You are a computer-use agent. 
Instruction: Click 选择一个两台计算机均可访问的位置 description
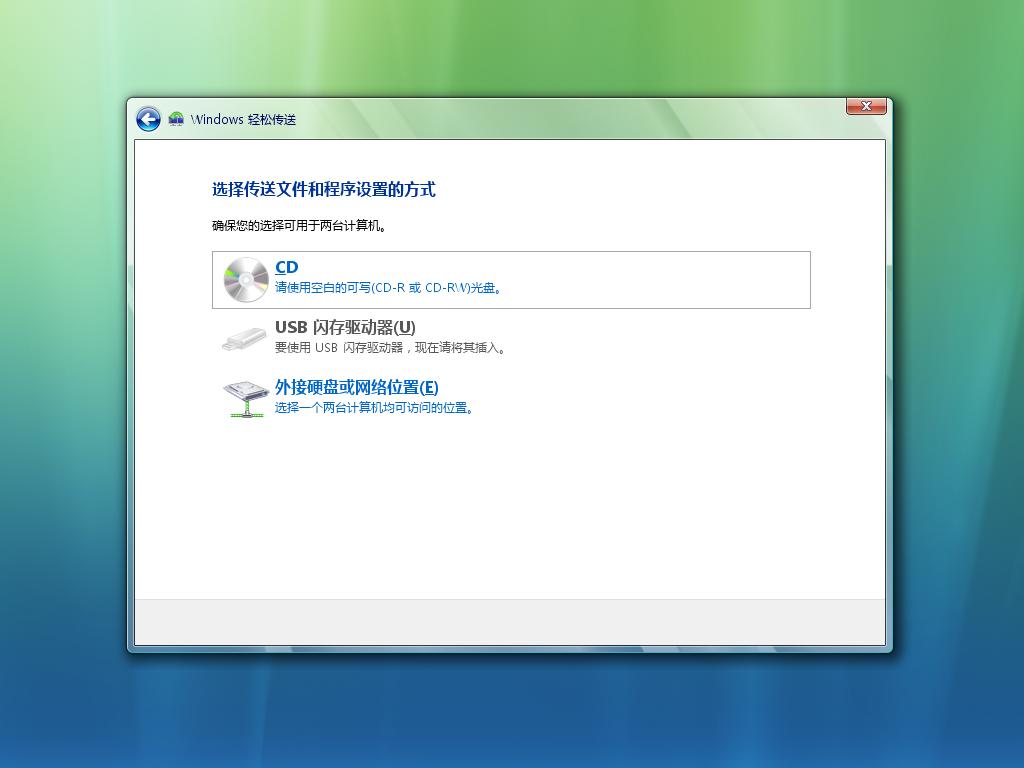pos(375,408)
